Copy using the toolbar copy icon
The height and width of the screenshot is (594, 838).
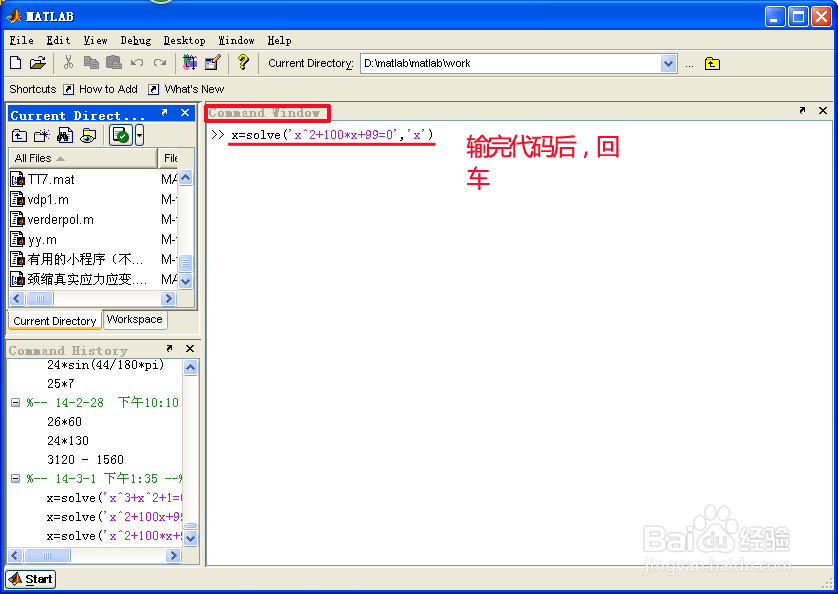(x=91, y=63)
